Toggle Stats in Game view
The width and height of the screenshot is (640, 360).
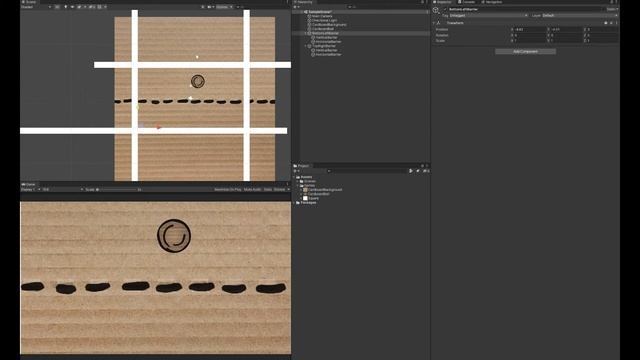pyautogui.click(x=268, y=189)
